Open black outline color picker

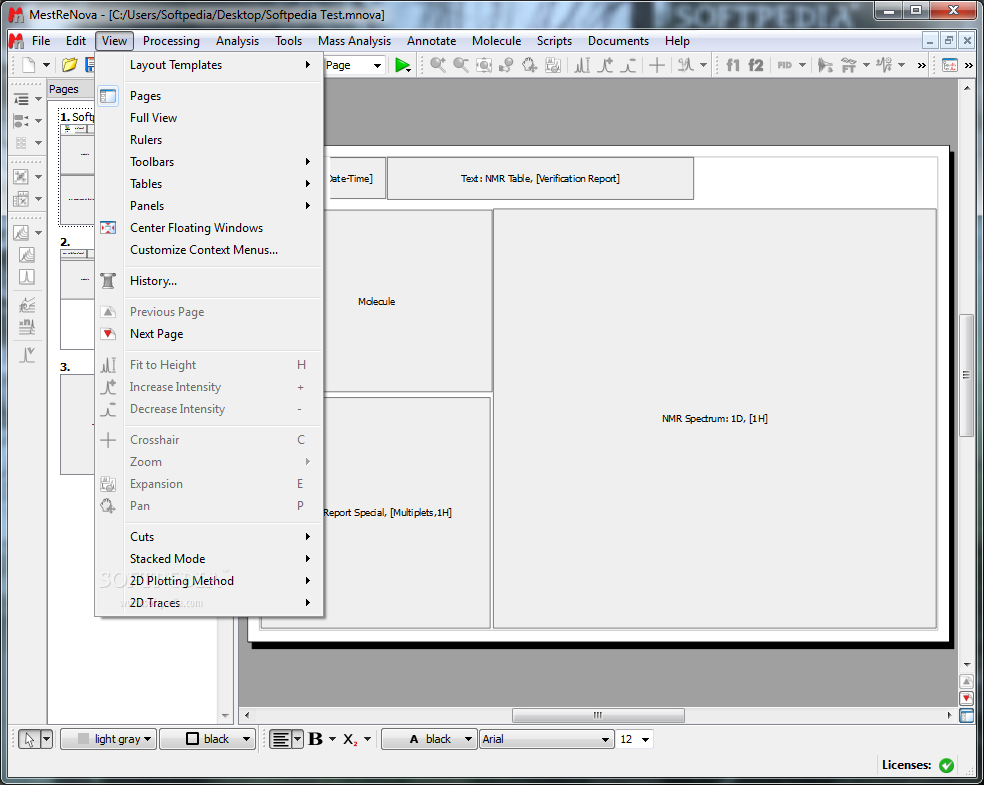[x=207, y=739]
